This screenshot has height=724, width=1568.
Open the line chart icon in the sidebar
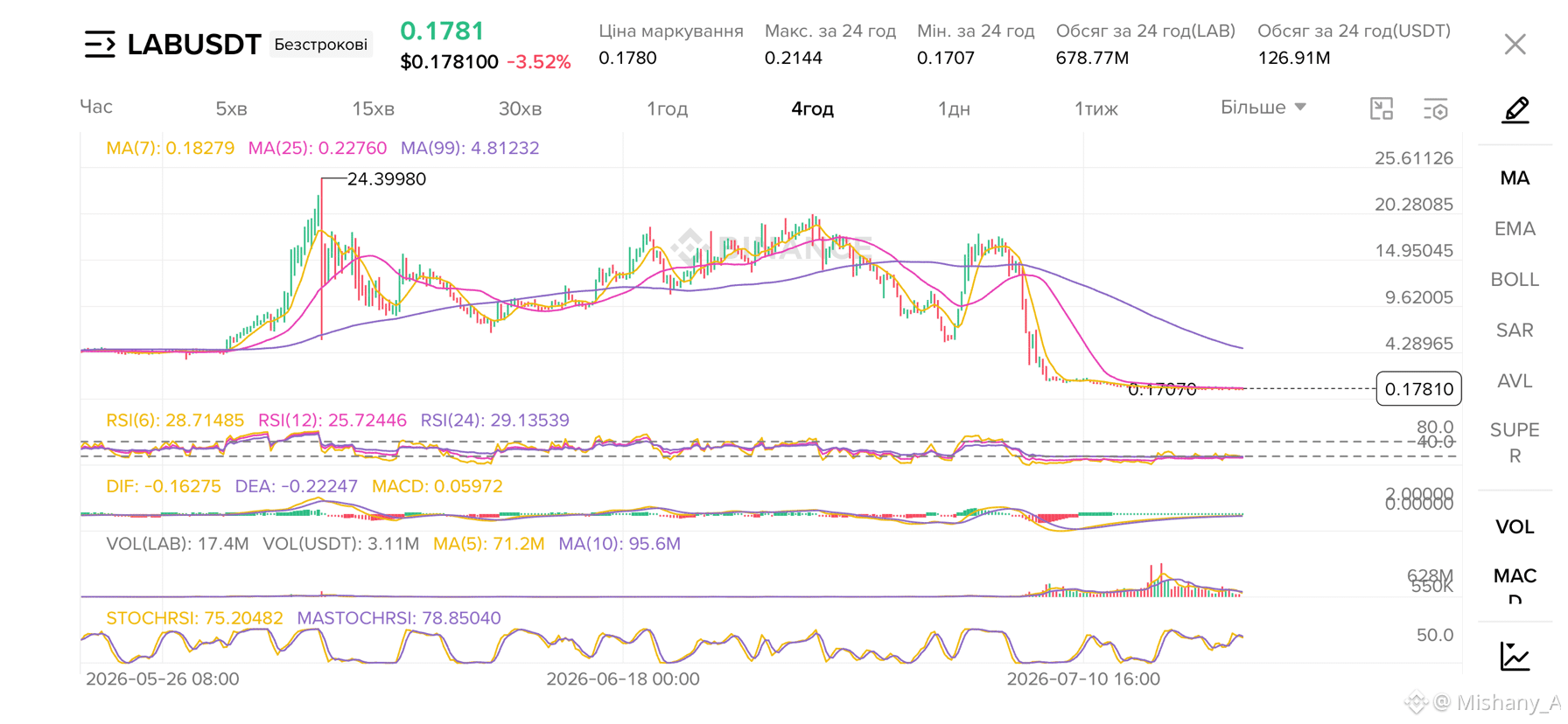click(x=1515, y=656)
